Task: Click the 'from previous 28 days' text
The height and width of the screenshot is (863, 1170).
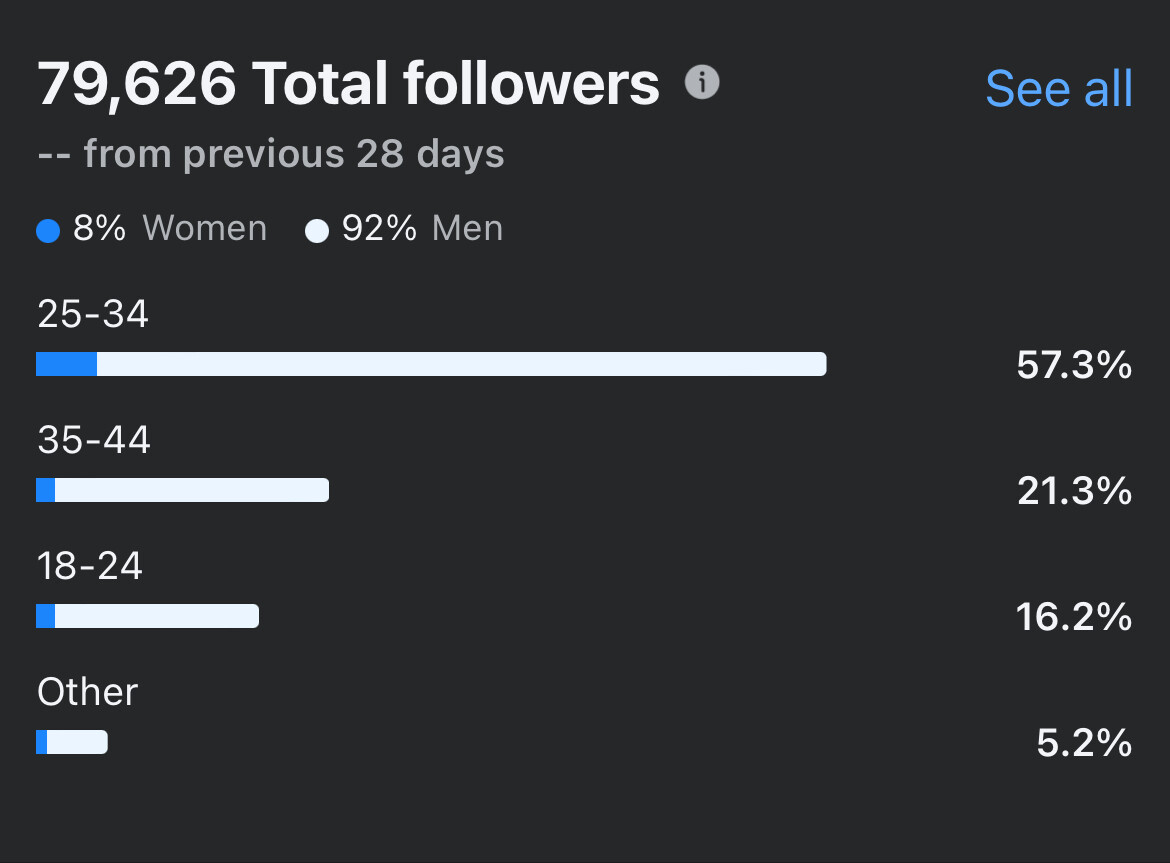Action: click(x=293, y=154)
